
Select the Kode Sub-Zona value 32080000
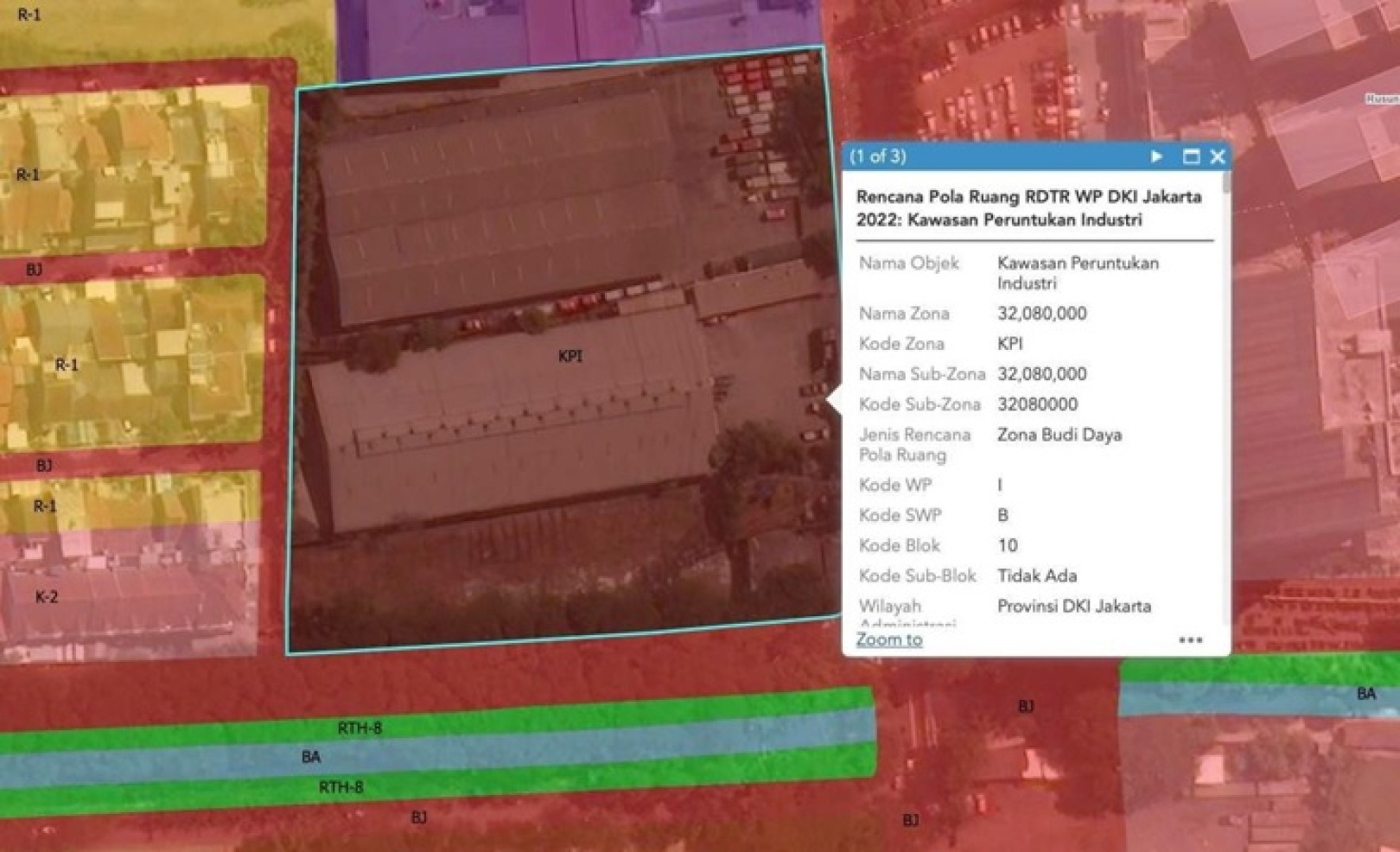pyautogui.click(x=1037, y=404)
